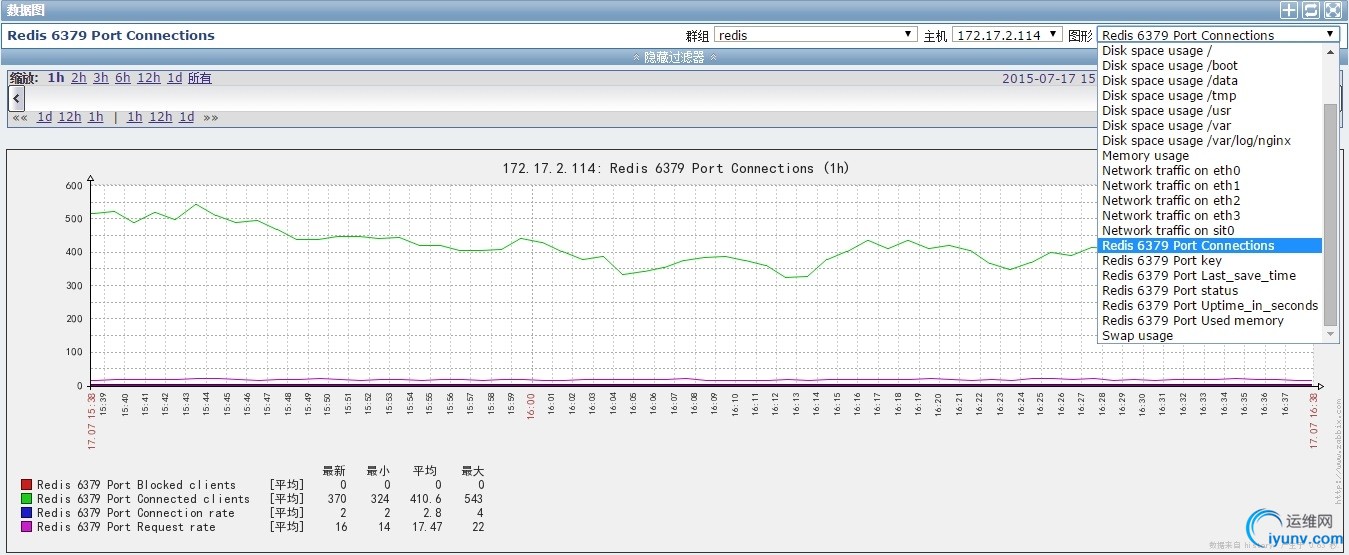This screenshot has height=555, width=1349.
Task: Set 缩放 zoom to 所有 (all)
Action: coord(199,78)
